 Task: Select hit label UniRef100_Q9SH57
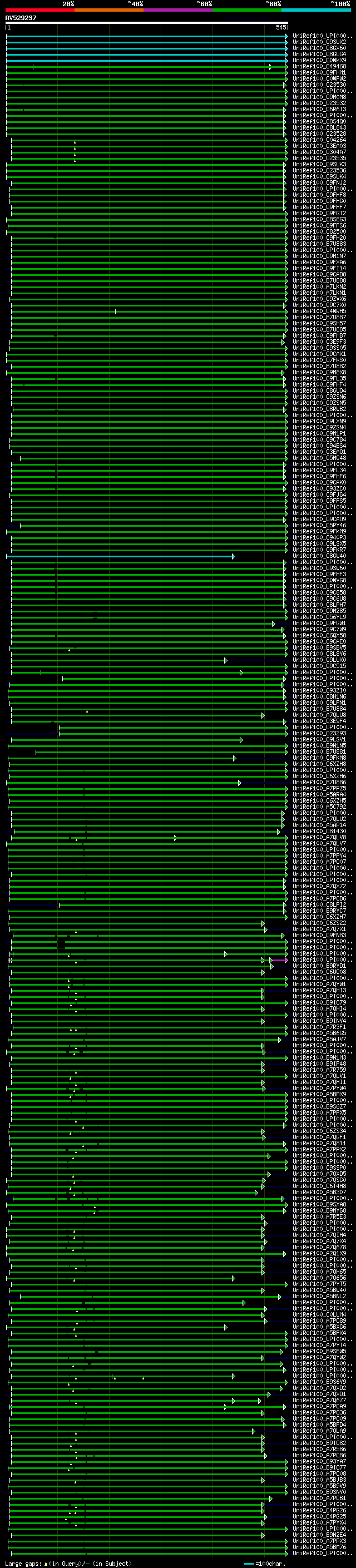[x=319, y=323]
